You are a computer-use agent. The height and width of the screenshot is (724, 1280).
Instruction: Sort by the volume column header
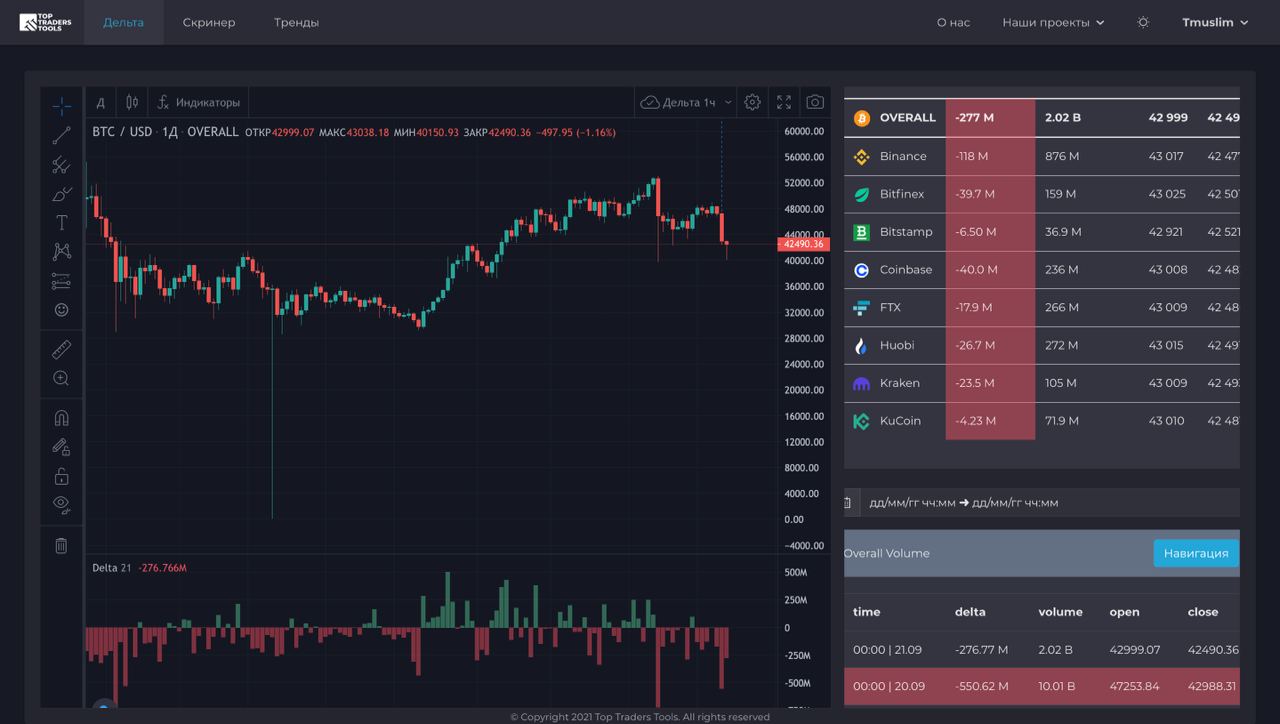[x=1060, y=612]
